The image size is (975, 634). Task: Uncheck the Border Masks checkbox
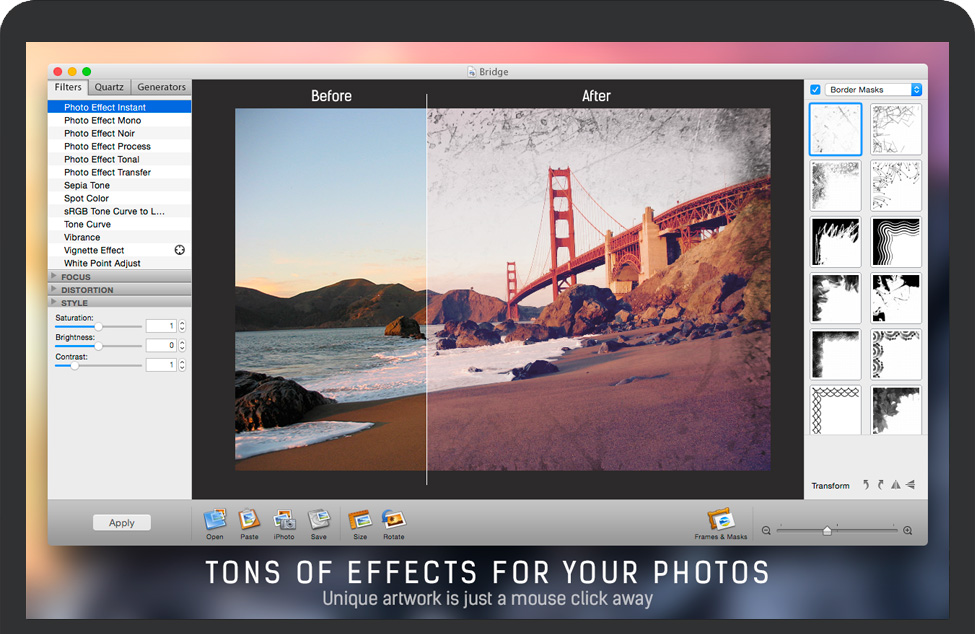point(815,90)
